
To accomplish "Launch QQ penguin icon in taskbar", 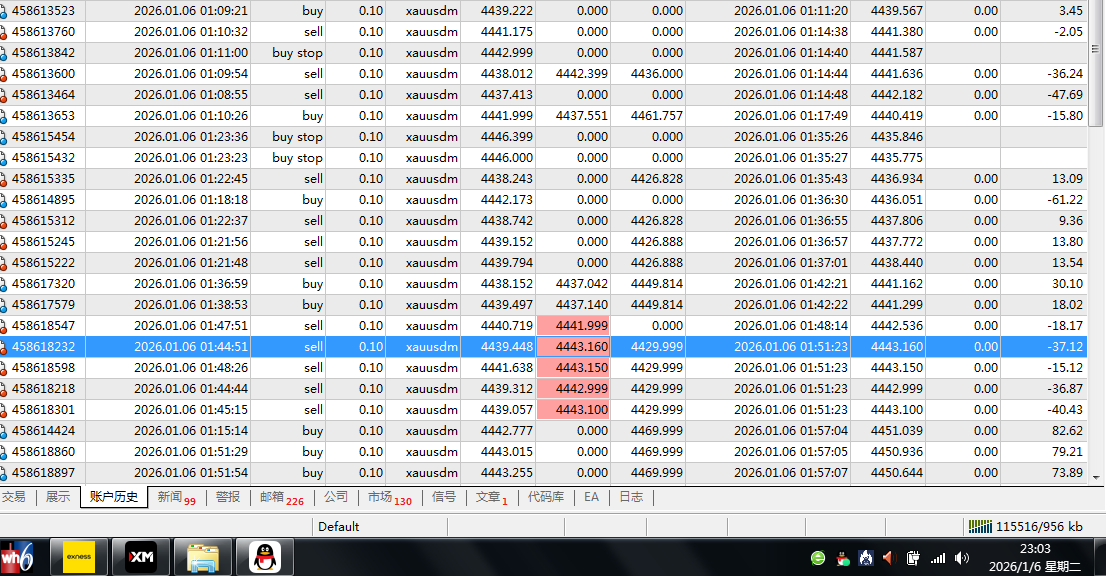I will coord(264,557).
